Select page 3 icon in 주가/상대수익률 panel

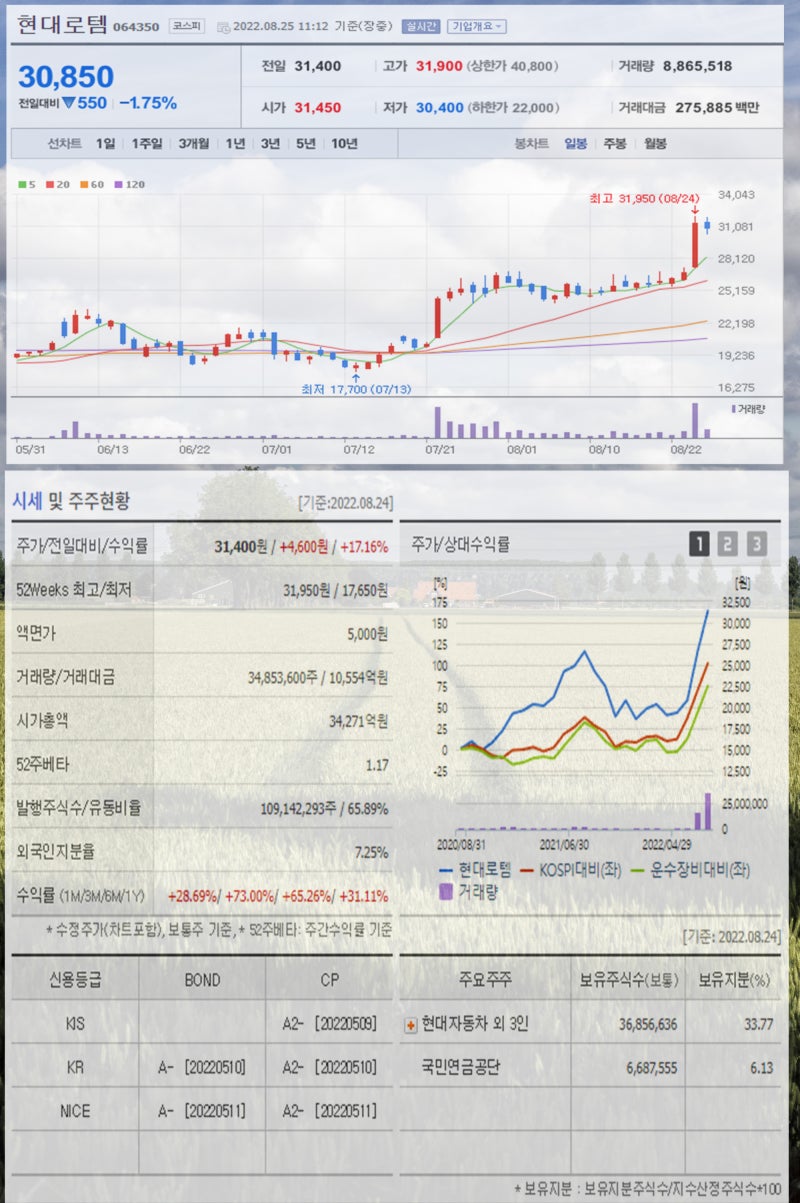point(757,544)
